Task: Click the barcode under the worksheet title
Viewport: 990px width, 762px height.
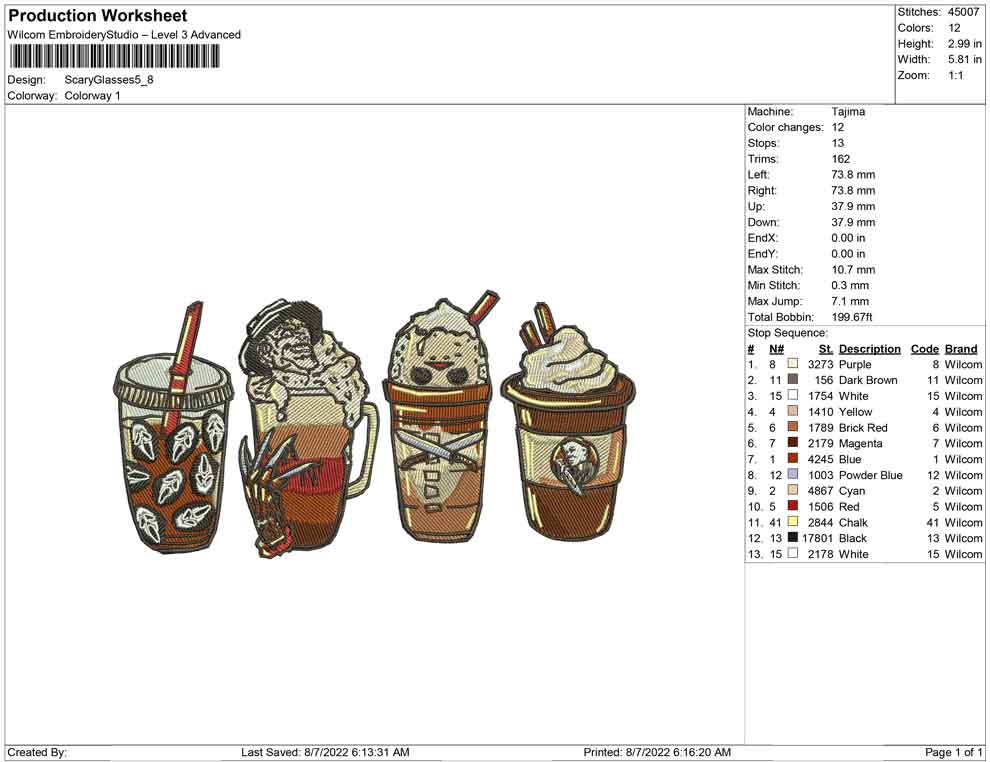Action: [114, 57]
